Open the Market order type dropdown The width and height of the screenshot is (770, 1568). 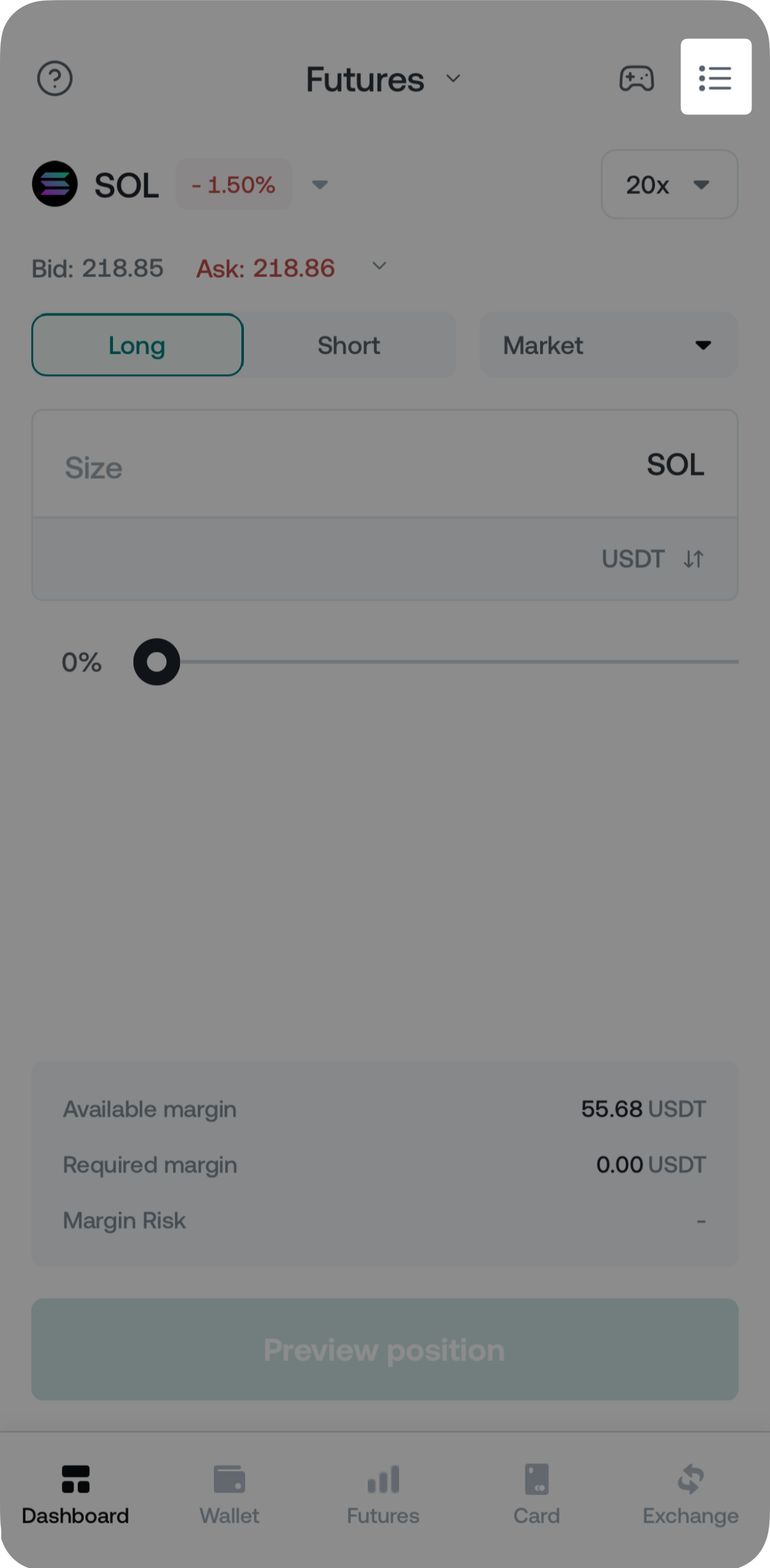608,345
